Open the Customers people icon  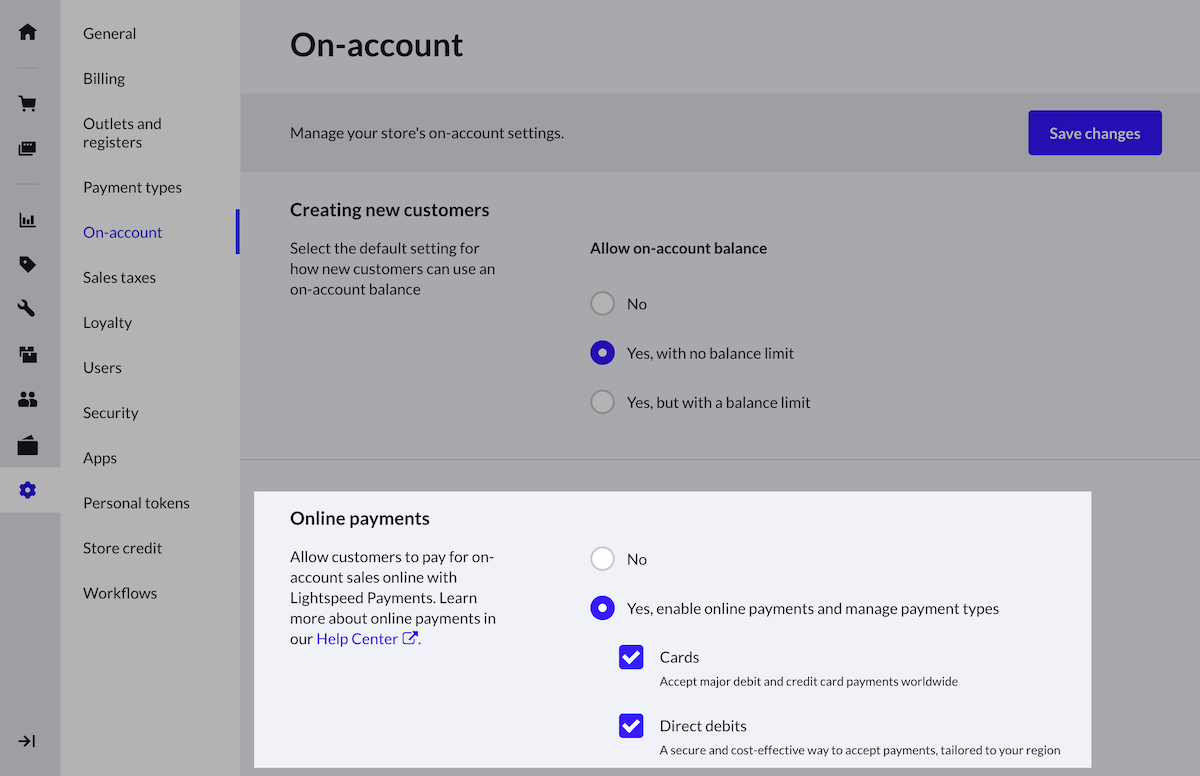coord(27,400)
